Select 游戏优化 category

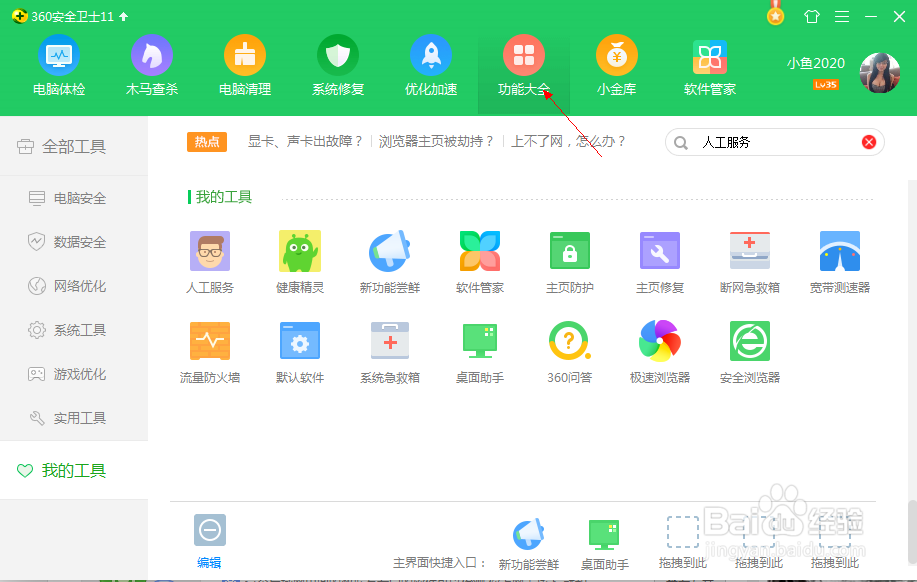[74, 374]
